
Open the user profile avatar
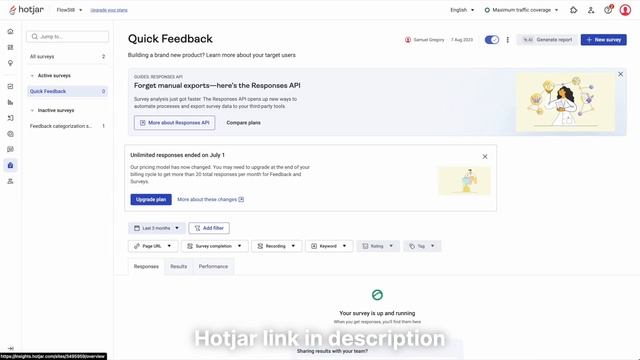tap(625, 10)
